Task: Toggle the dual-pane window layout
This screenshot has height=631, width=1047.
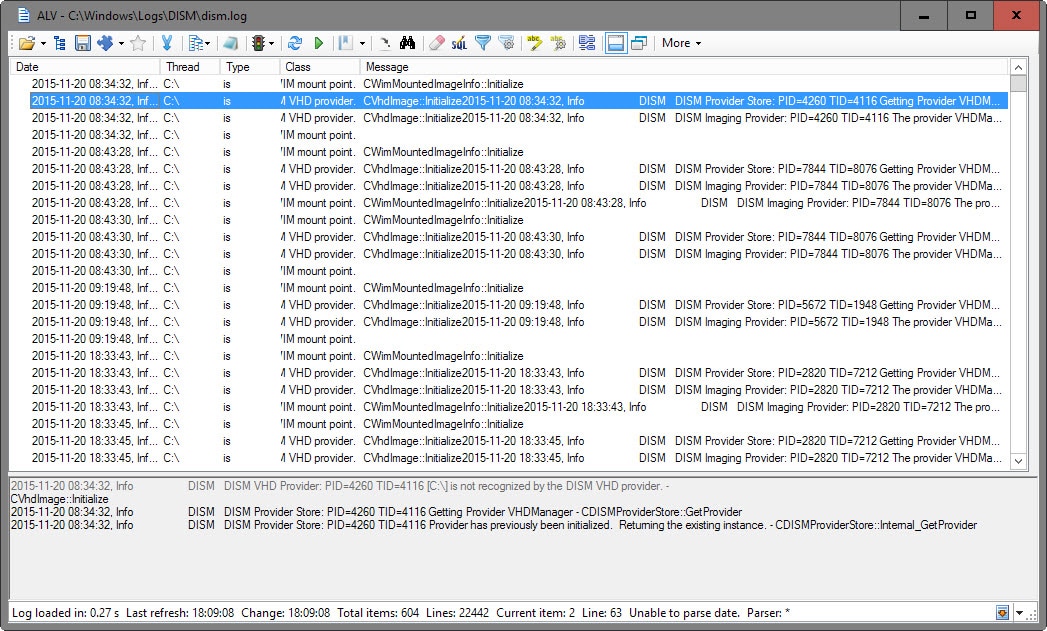Action: click(637, 43)
